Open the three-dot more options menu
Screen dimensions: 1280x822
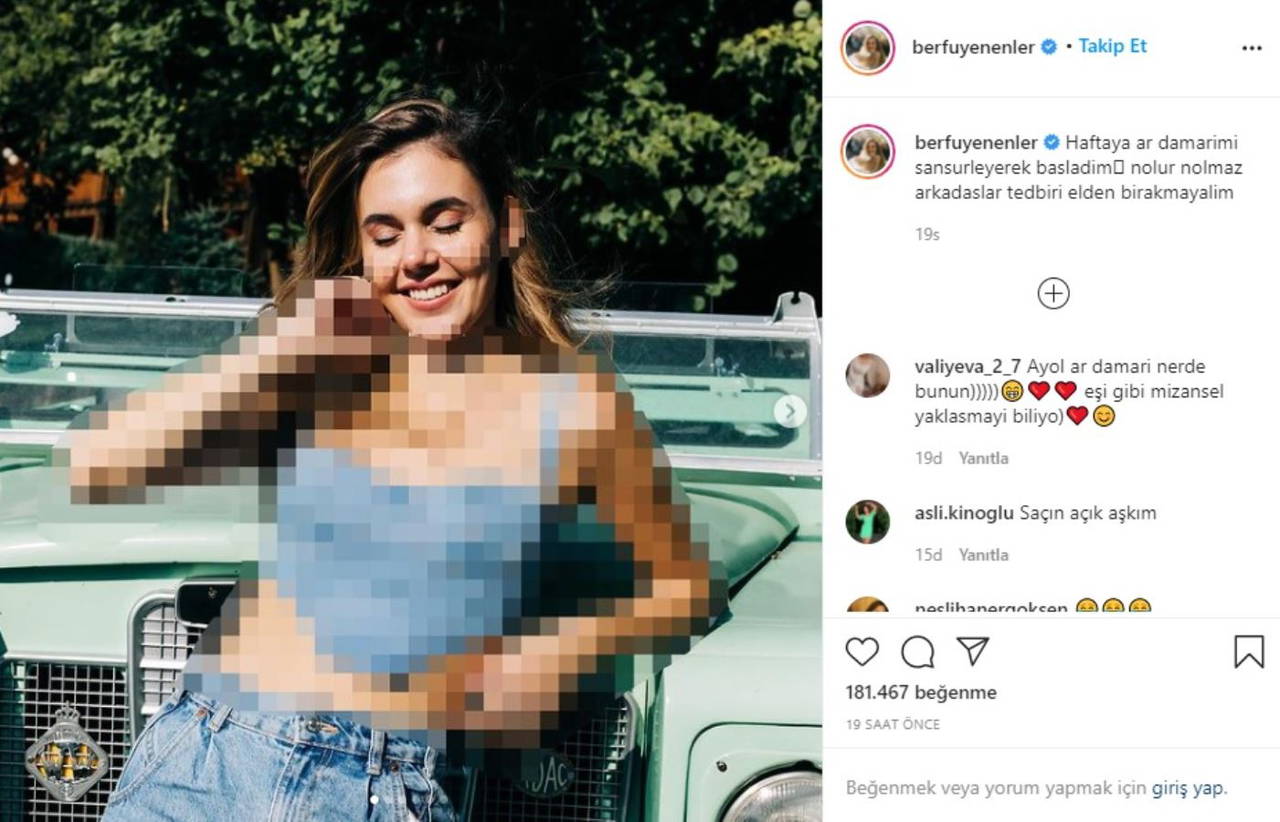coord(1251,47)
